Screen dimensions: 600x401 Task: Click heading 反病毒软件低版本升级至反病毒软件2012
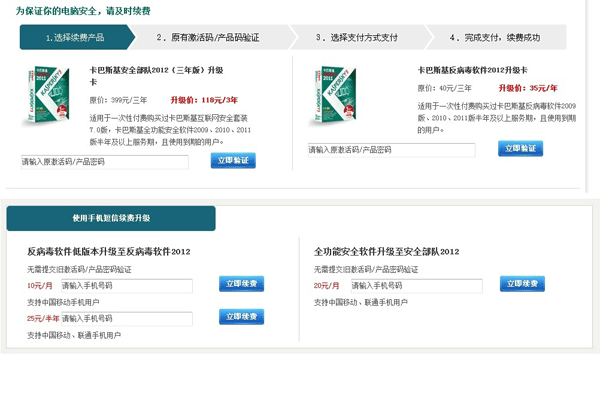tap(109, 252)
